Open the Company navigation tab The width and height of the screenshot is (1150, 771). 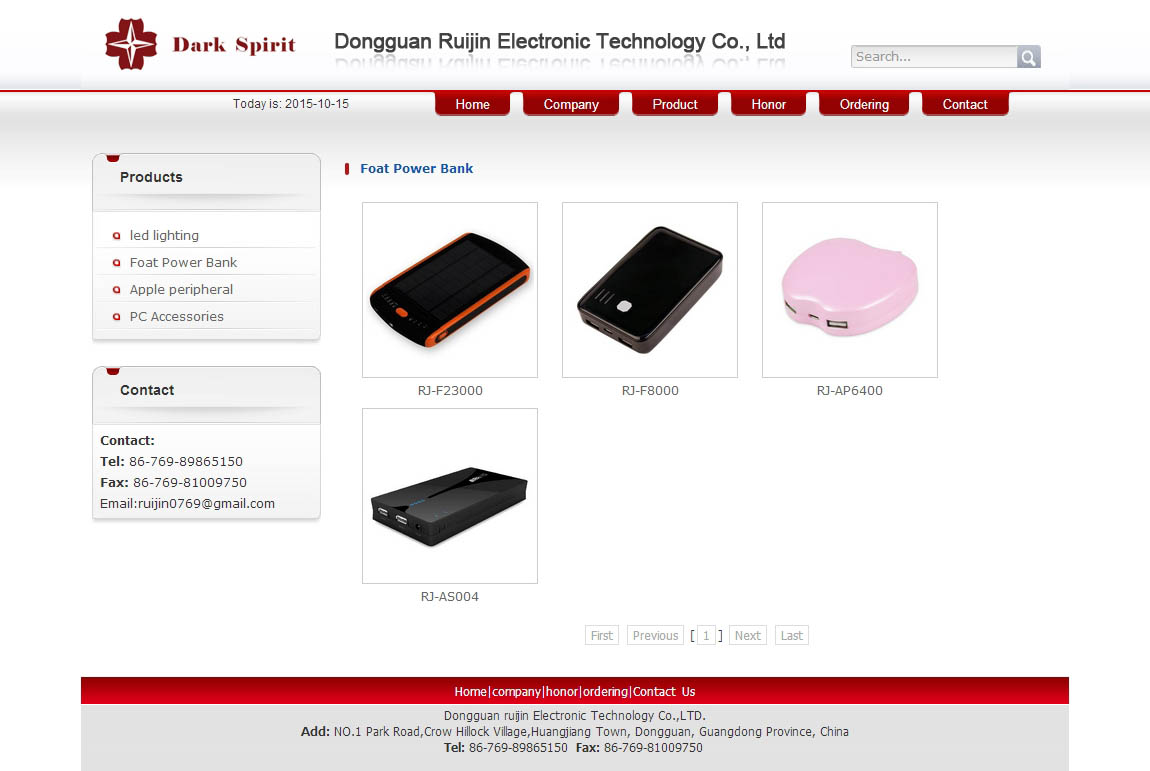pos(571,104)
